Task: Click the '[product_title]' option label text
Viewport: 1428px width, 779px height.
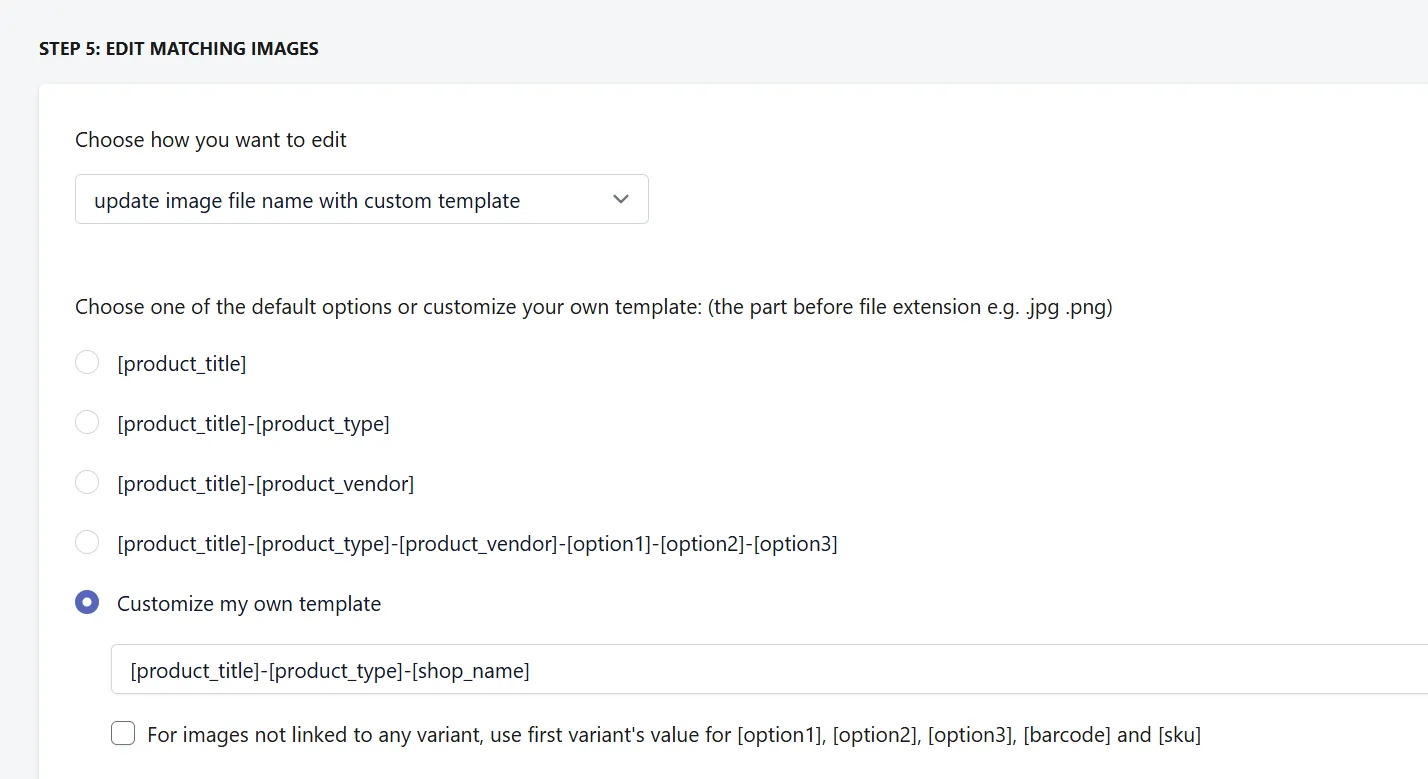Action: (182, 364)
